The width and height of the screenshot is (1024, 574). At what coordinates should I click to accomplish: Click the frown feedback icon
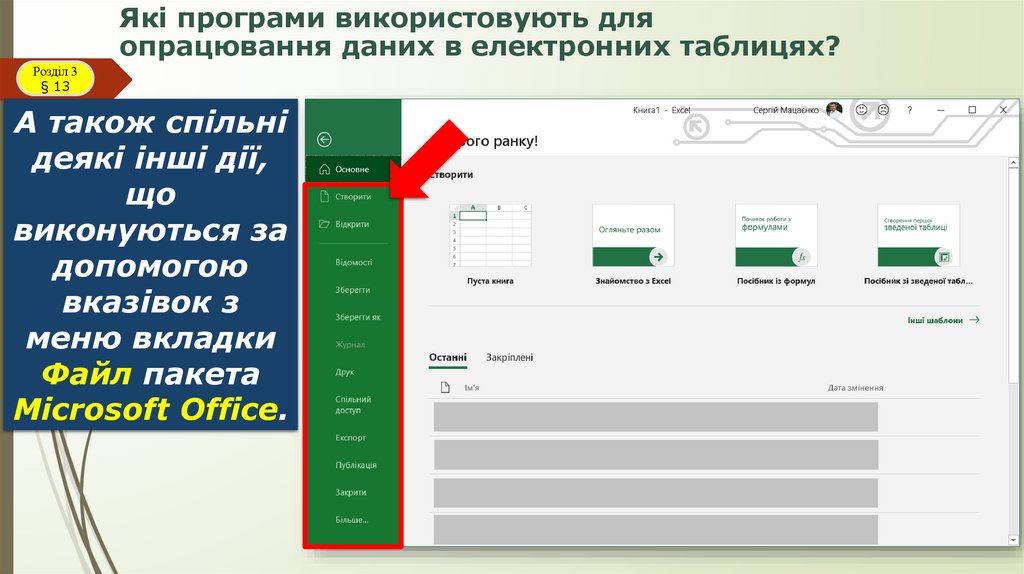click(x=883, y=110)
